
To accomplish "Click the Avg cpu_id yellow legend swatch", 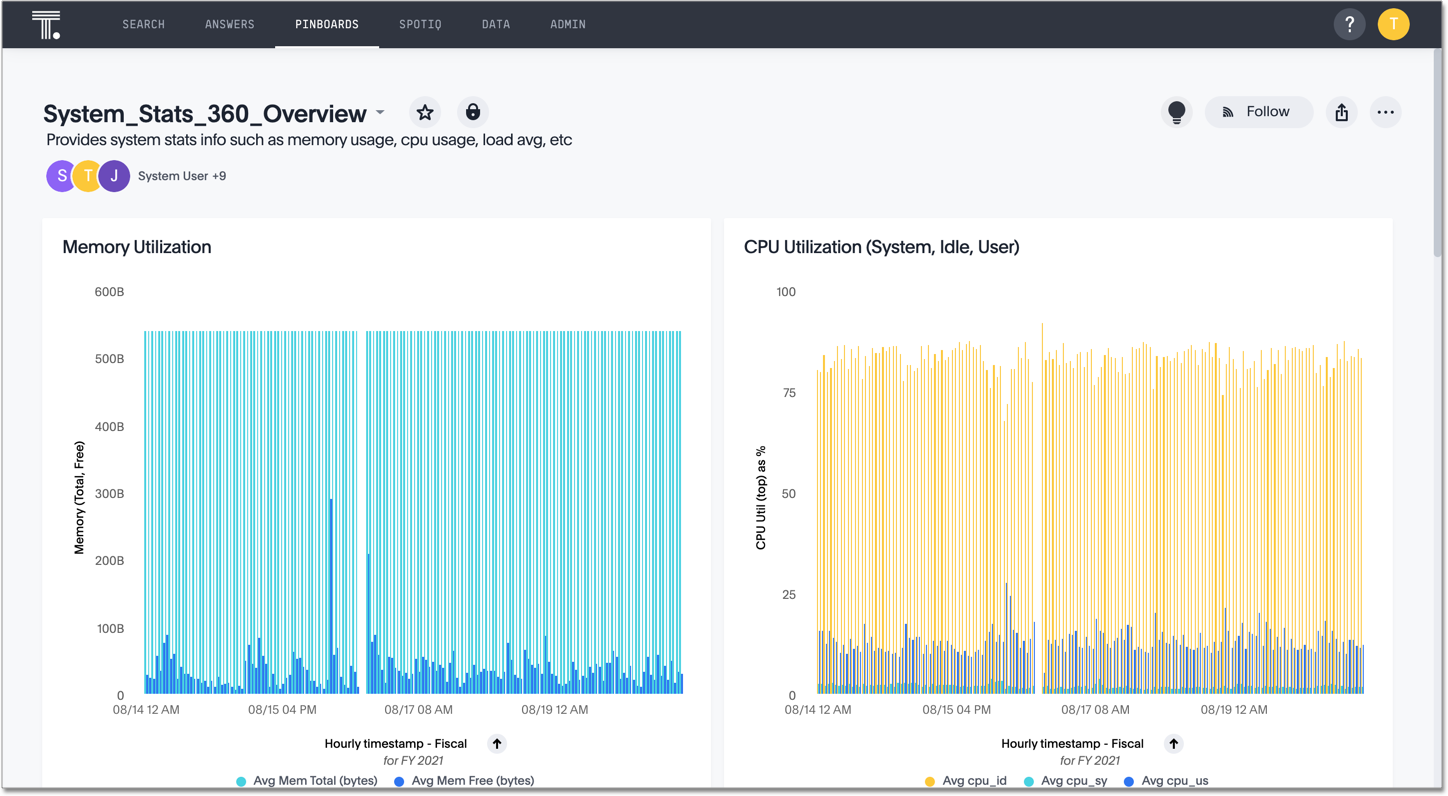I will [930, 781].
